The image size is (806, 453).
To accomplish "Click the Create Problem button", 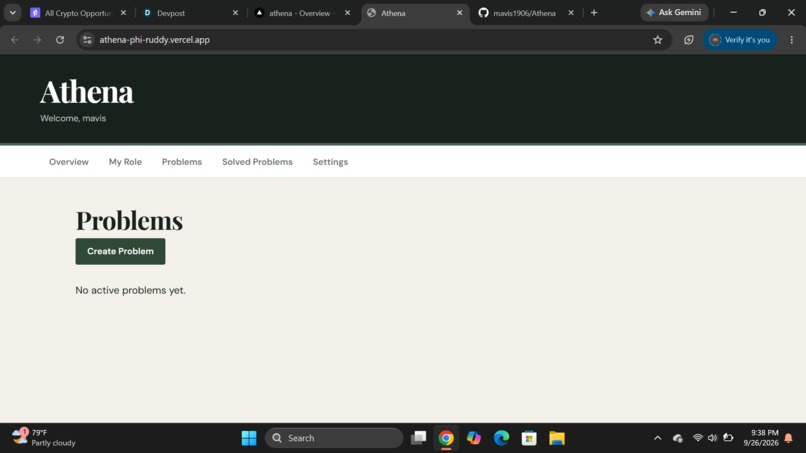I will click(x=120, y=251).
